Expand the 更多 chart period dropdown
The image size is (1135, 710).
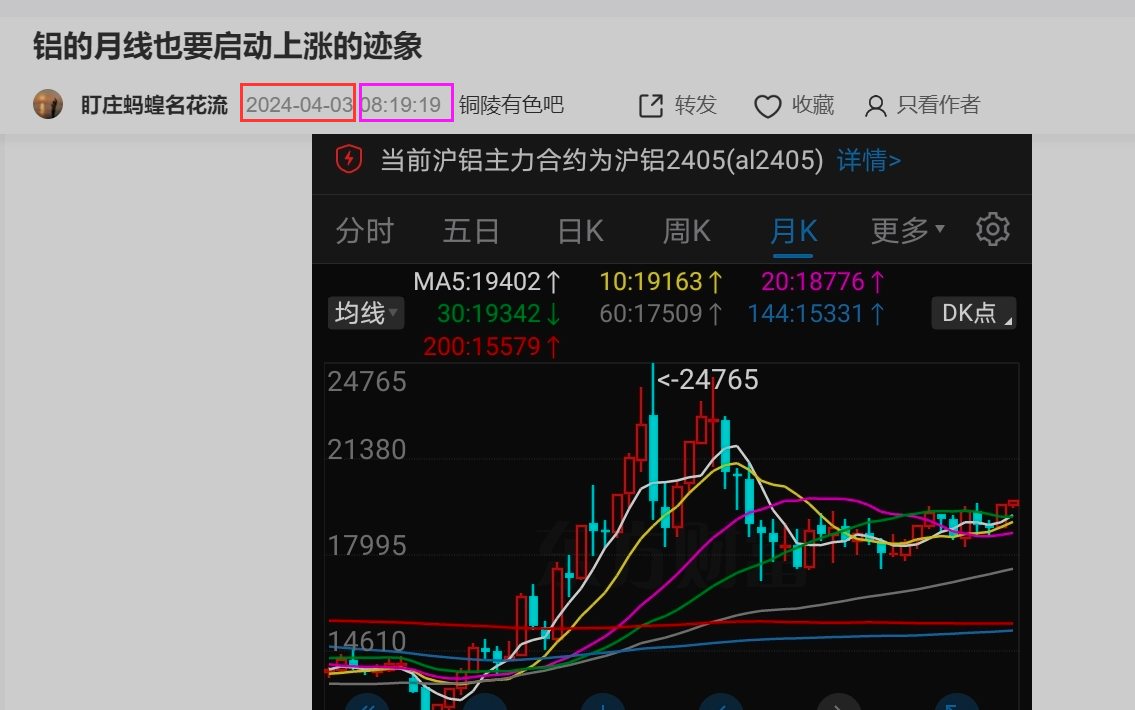pos(908,231)
